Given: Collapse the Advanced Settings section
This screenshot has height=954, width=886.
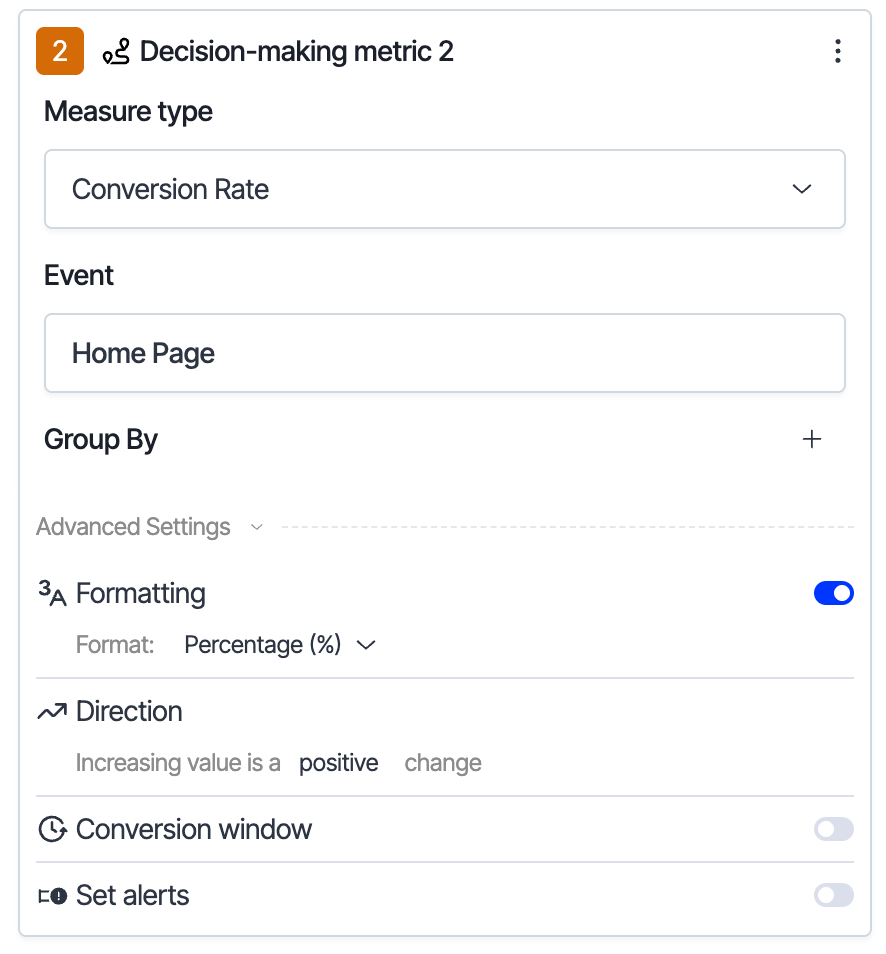Looking at the screenshot, I should [x=257, y=526].
